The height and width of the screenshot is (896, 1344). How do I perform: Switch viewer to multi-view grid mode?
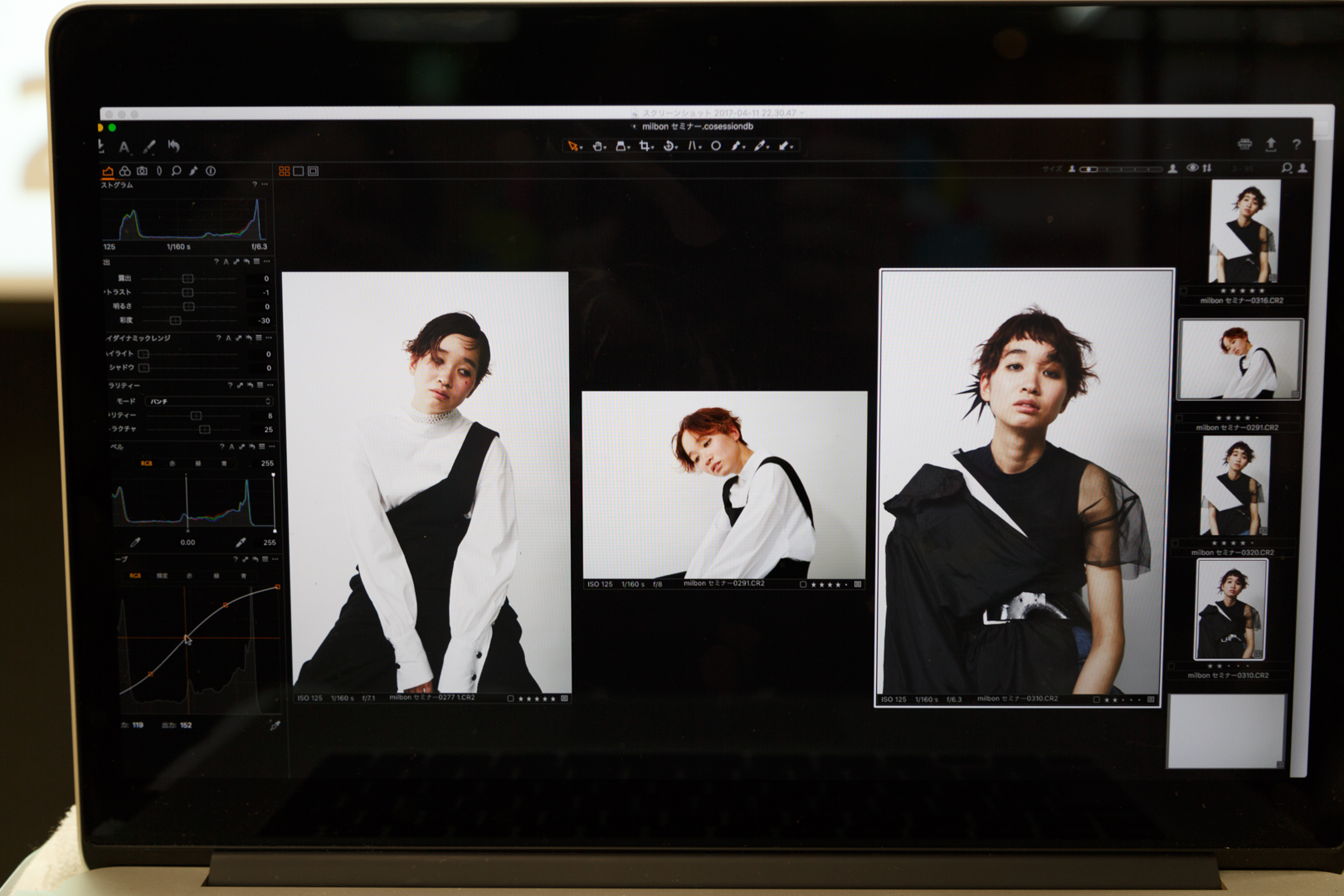(285, 171)
